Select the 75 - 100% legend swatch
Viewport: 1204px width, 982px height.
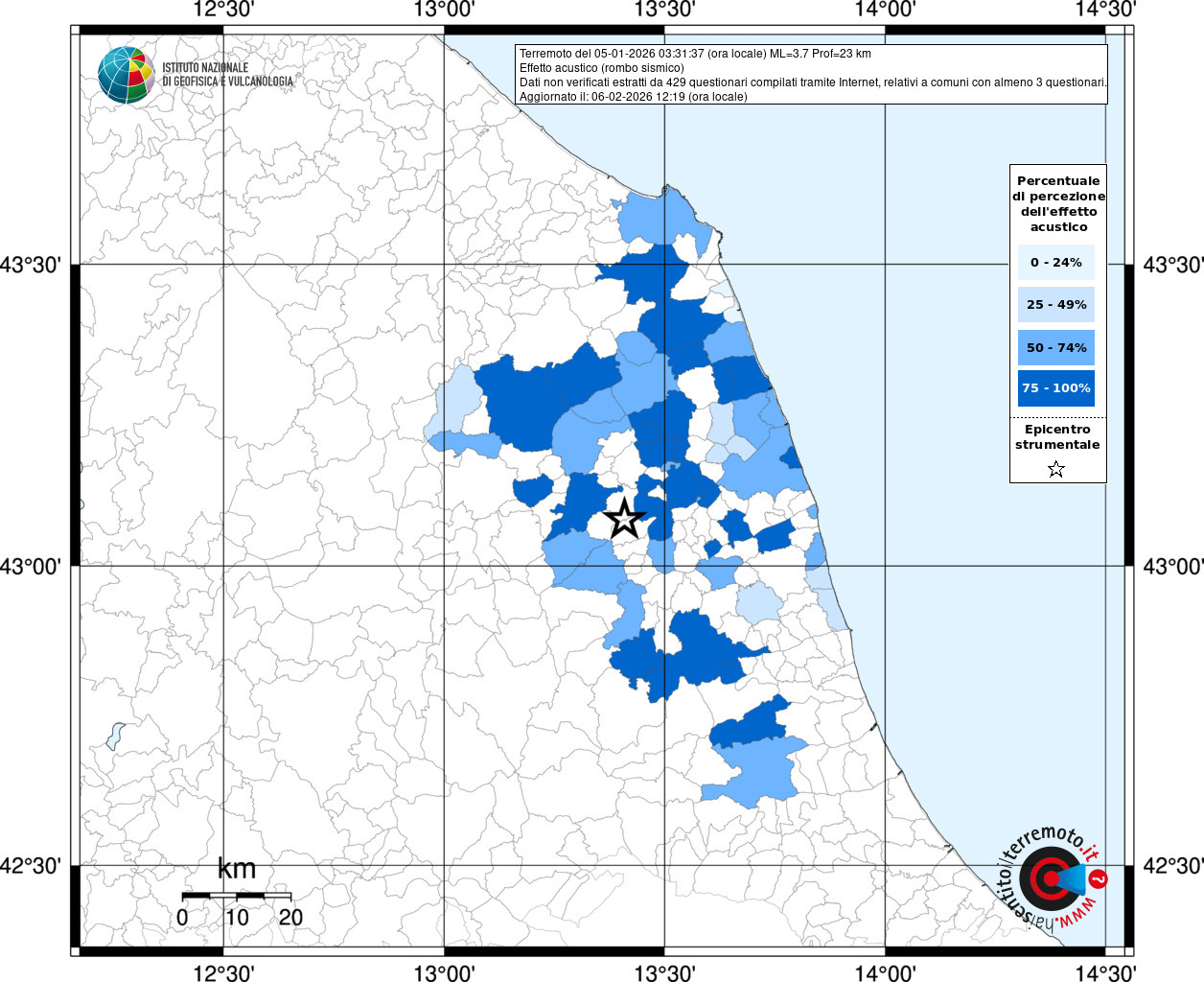tap(1056, 388)
